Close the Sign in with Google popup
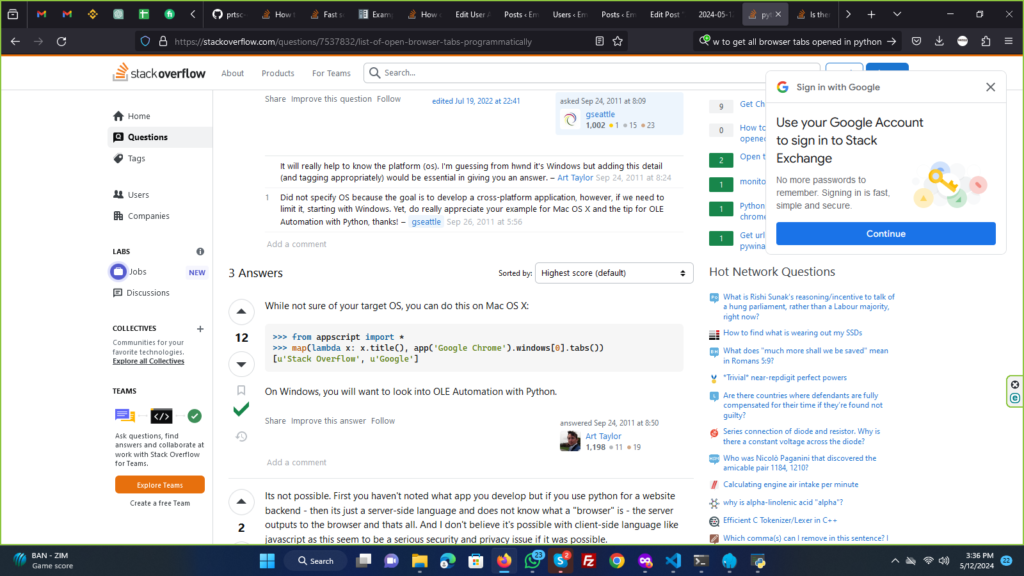The height and width of the screenshot is (576, 1024). coord(990,87)
